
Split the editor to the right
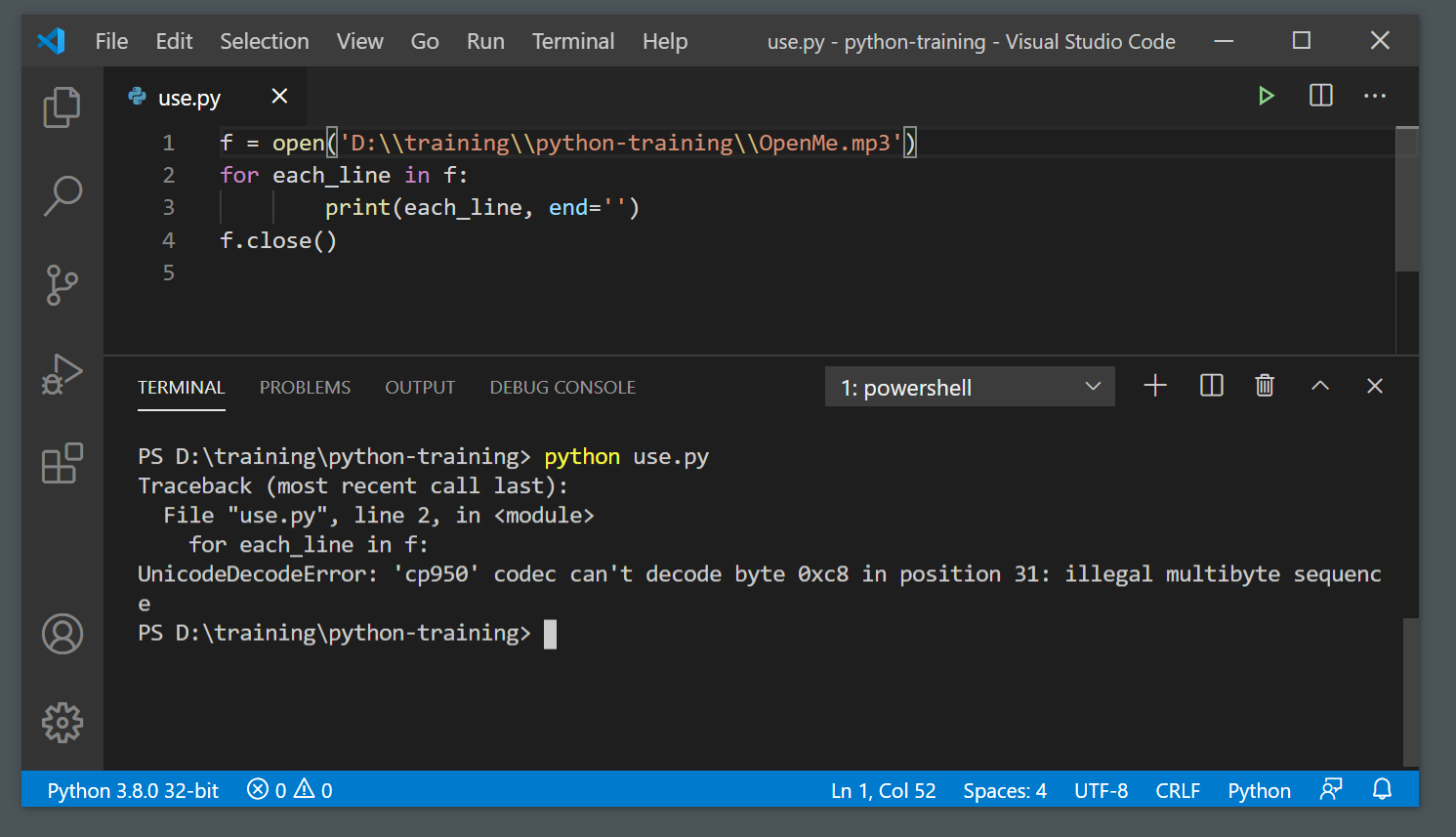[1321, 96]
